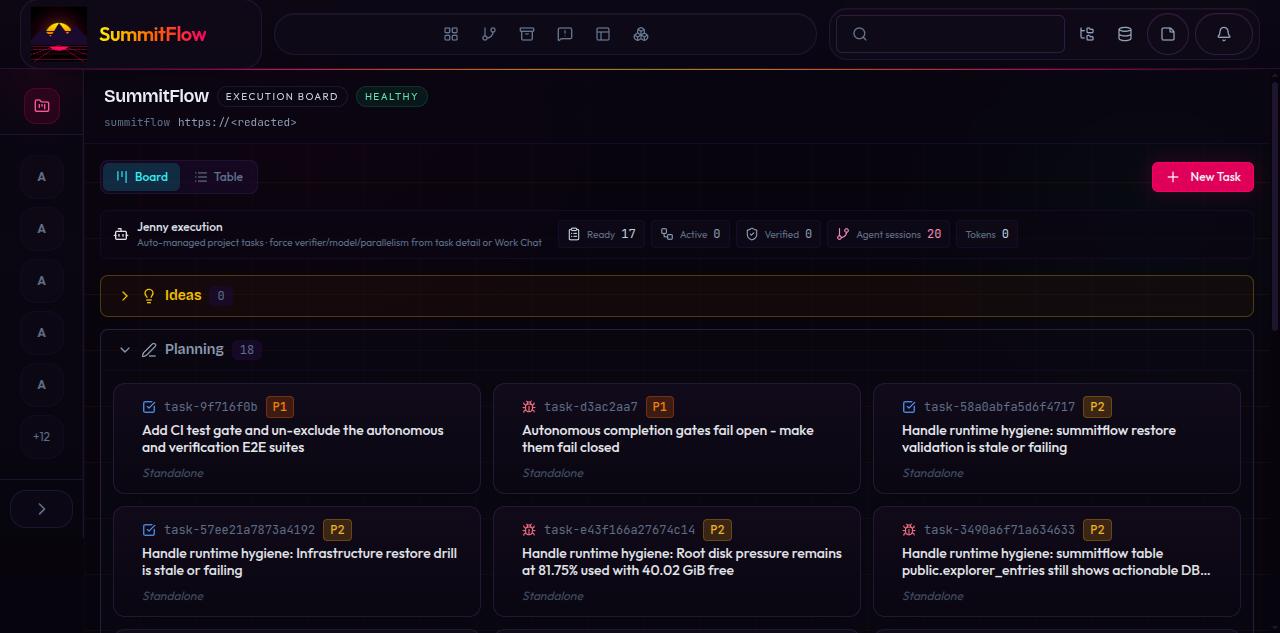Create a New Task

[1202, 177]
